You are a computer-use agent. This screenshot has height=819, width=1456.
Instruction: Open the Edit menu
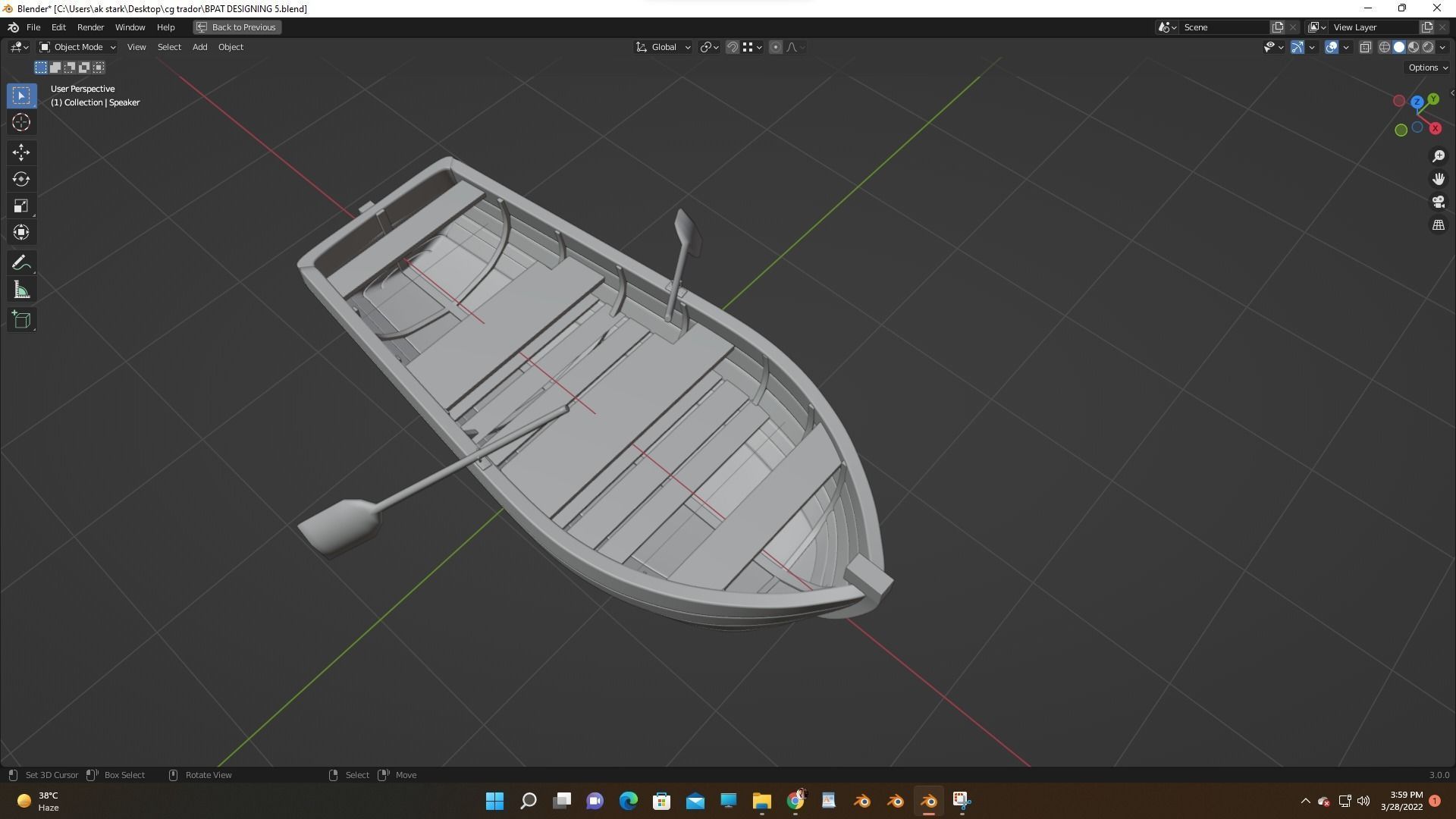click(58, 27)
